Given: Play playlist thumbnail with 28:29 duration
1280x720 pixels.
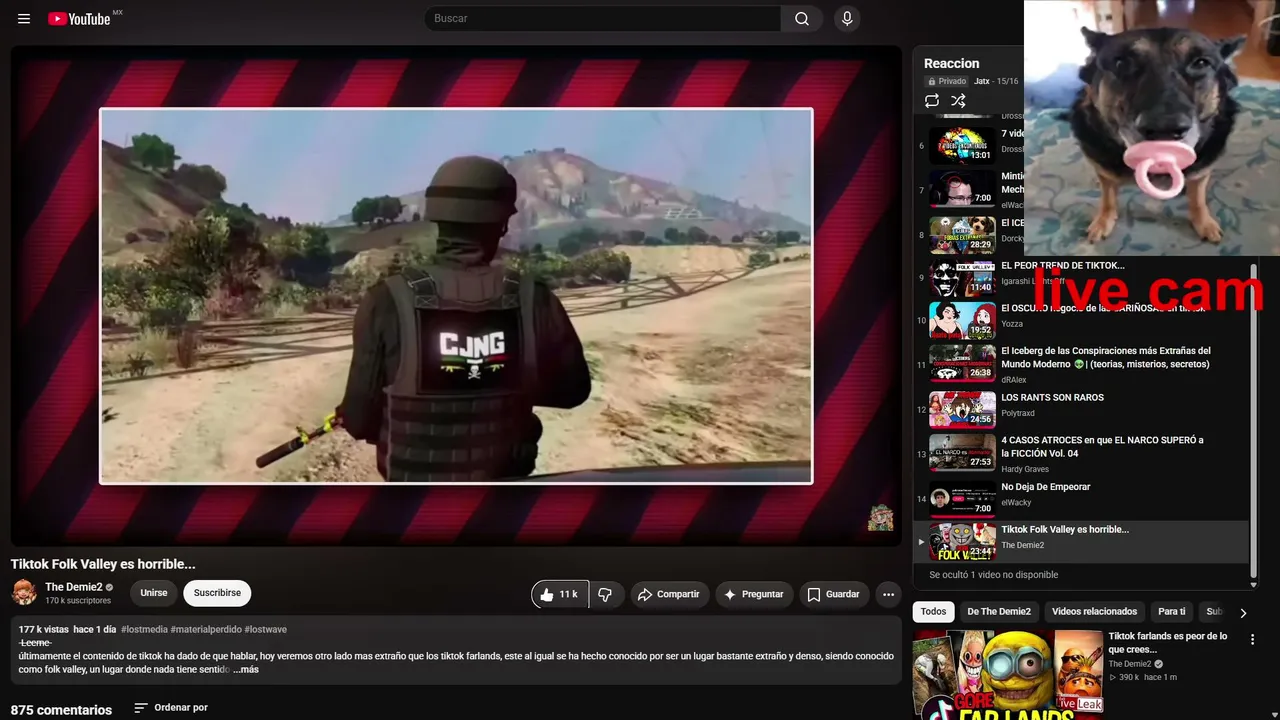Looking at the screenshot, I should coord(962,235).
